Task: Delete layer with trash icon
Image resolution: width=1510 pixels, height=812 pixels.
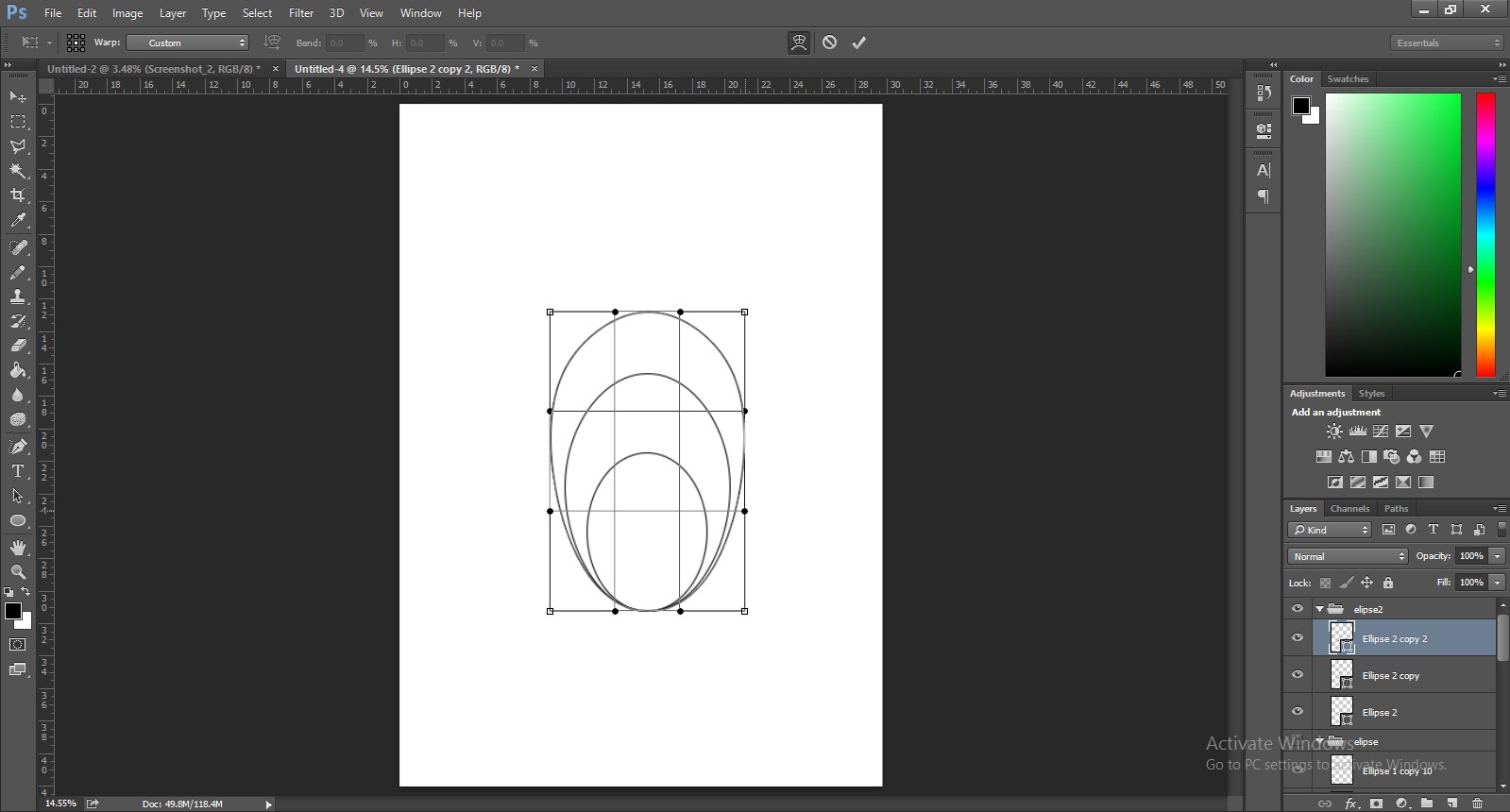Action: tap(1478, 804)
